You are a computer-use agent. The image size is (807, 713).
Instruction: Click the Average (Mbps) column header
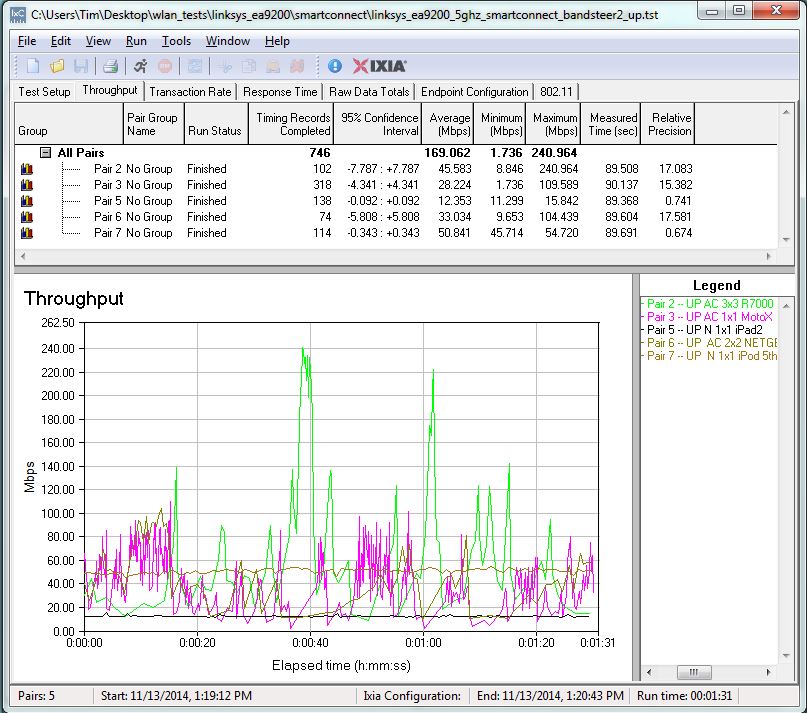point(448,124)
